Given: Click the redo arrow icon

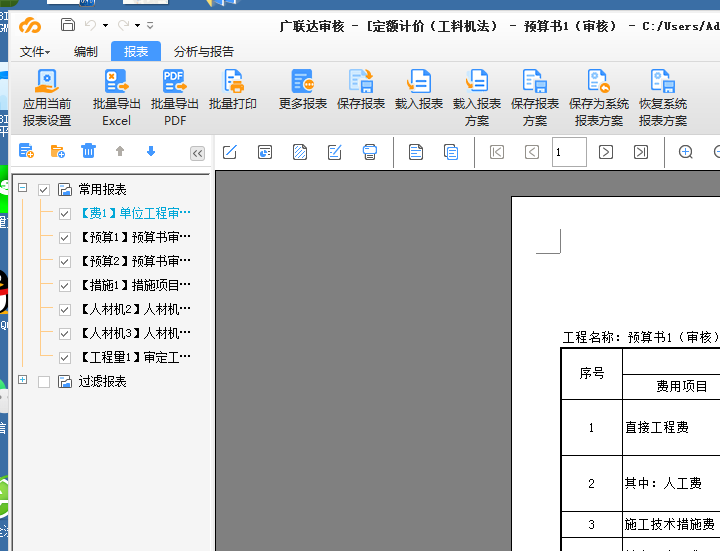Looking at the screenshot, I should click(x=123, y=25).
